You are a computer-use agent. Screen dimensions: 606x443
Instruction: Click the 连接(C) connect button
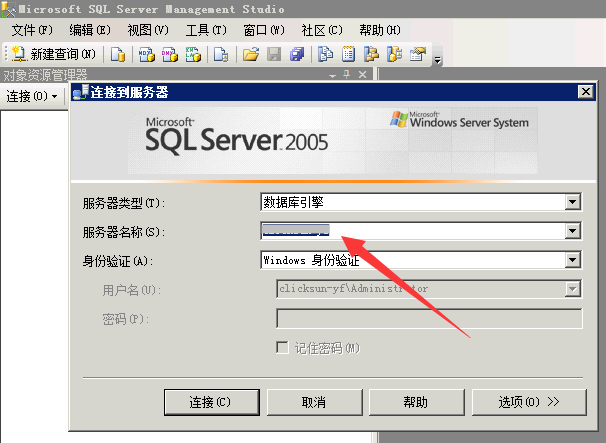pyautogui.click(x=210, y=402)
